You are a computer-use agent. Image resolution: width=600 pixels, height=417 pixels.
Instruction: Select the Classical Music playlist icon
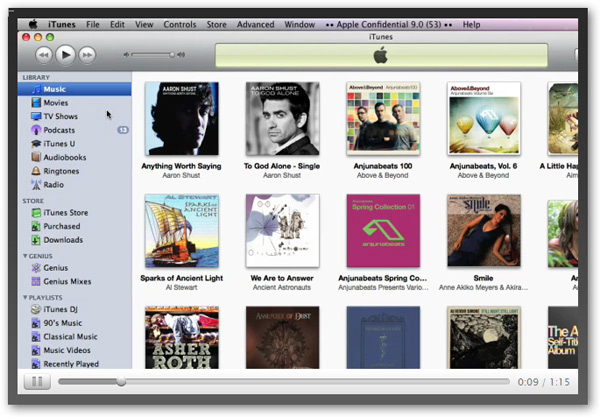point(36,337)
